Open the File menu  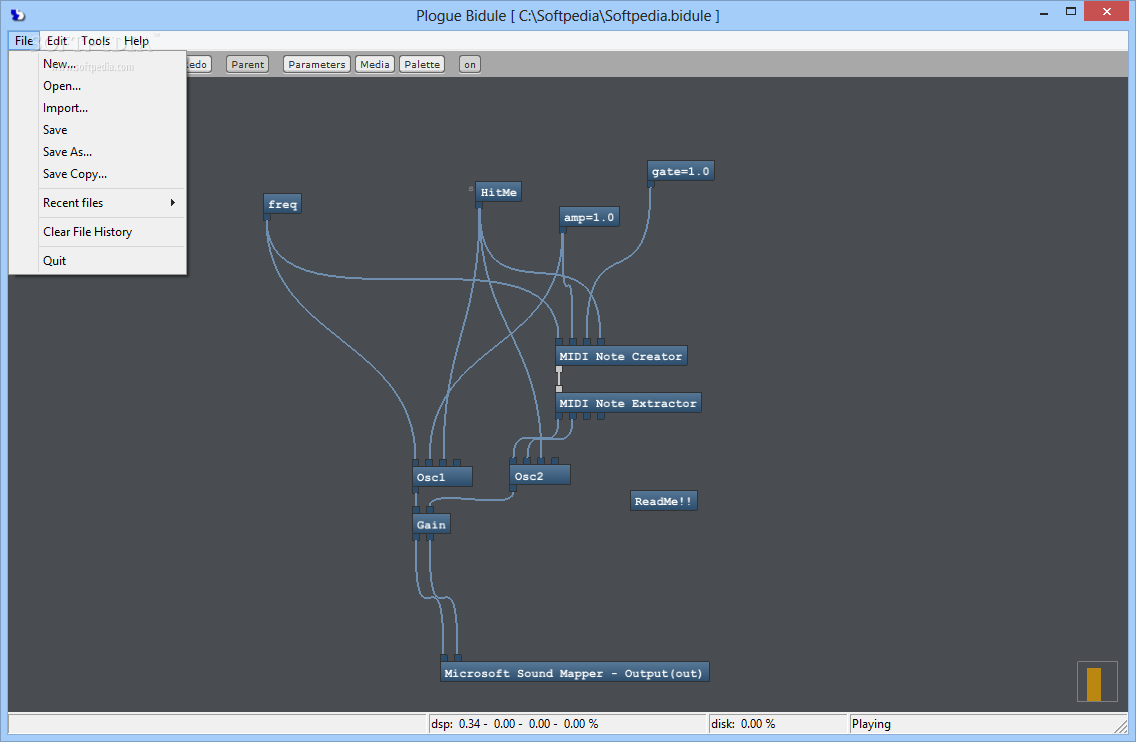coord(24,41)
